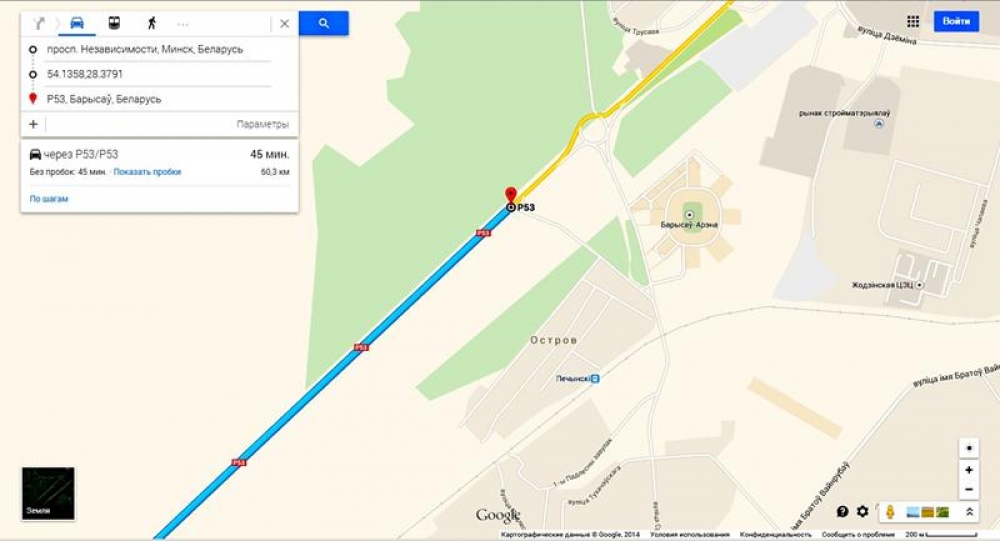
Task: Open more travel modes ellipsis
Action: point(183,24)
